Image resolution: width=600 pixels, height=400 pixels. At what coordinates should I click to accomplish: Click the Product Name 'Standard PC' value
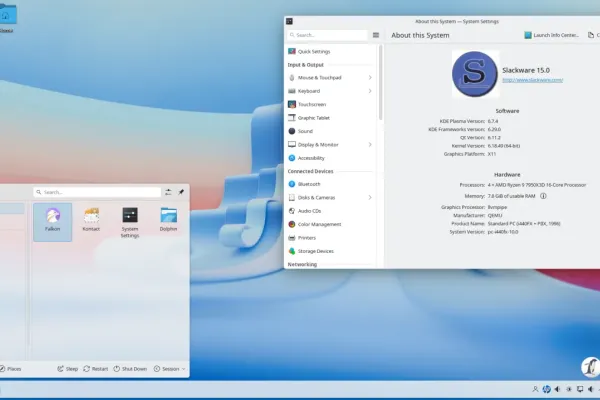524,224
